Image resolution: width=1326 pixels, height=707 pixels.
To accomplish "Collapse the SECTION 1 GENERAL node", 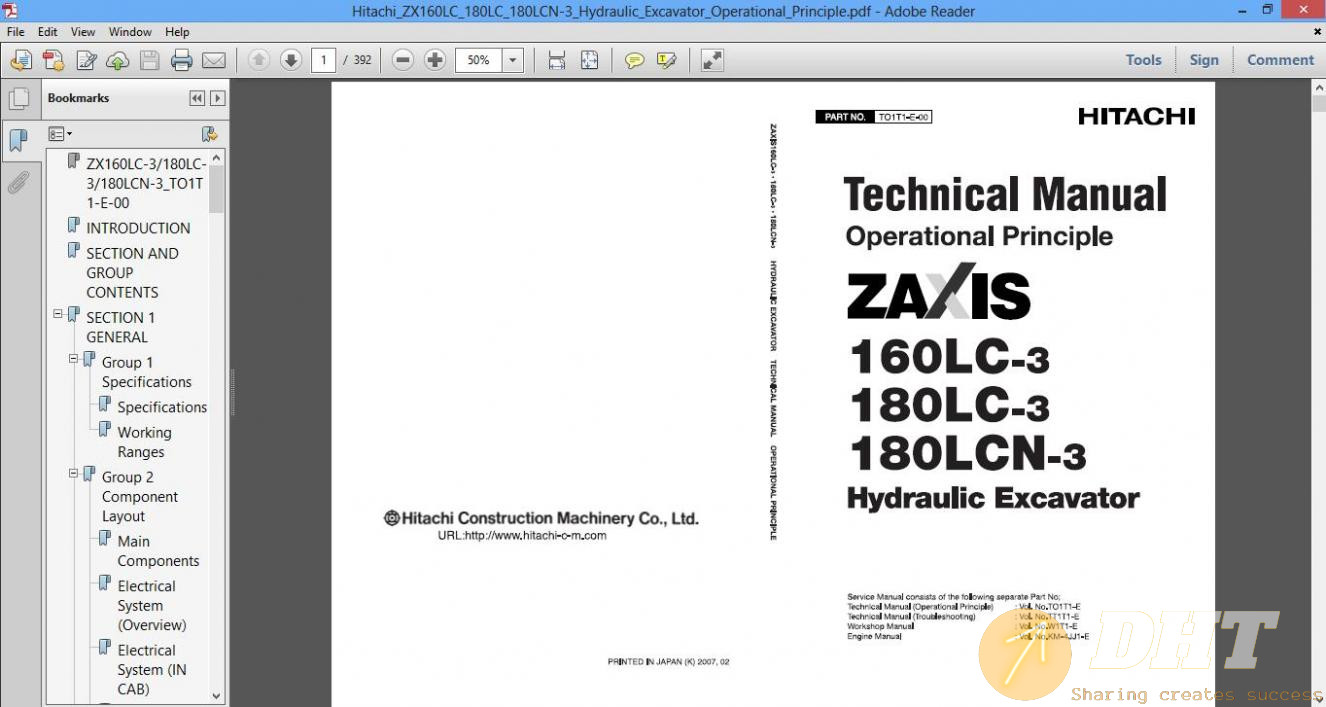I will tap(58, 314).
